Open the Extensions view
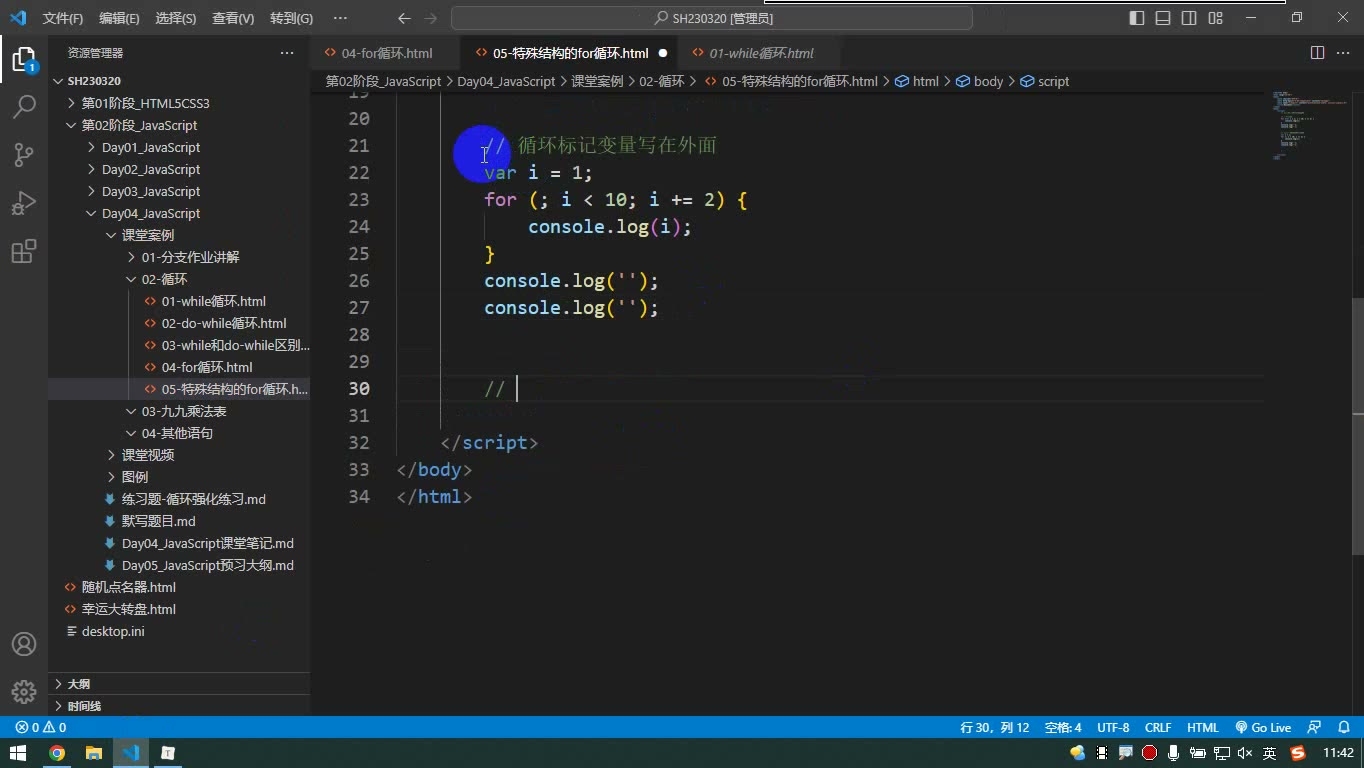 24,251
